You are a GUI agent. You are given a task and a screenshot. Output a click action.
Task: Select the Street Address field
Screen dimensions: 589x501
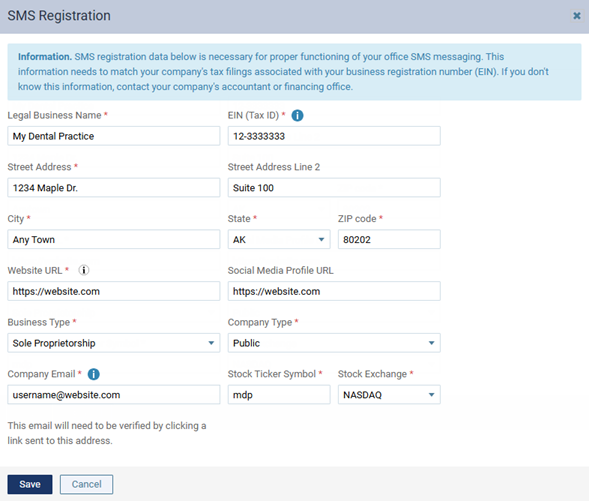(x=113, y=187)
